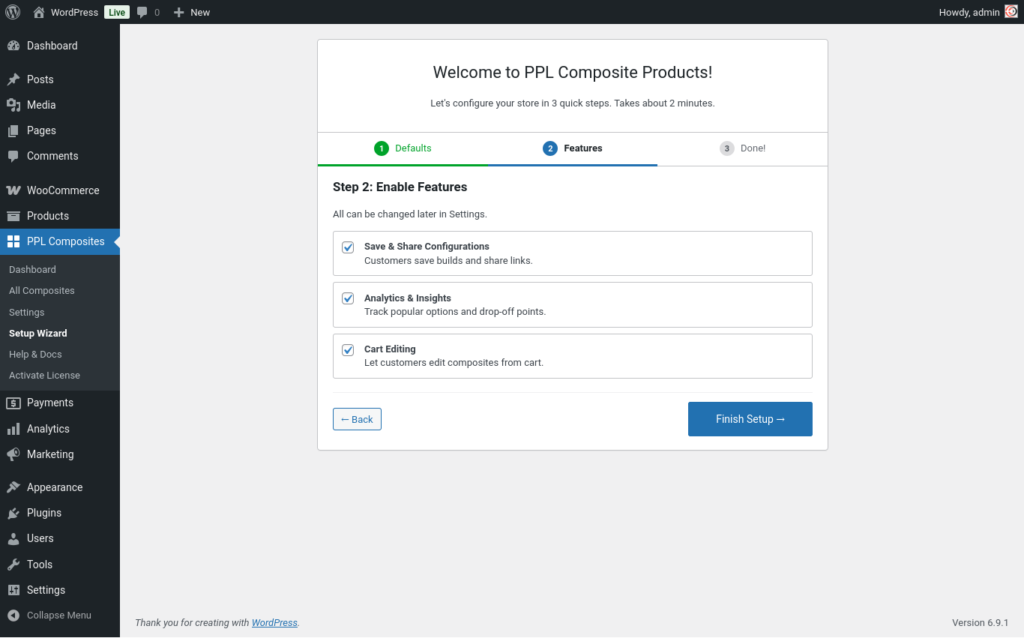Click the Collapse Menu arrow icon
The width and height of the screenshot is (1024, 638).
(13, 615)
